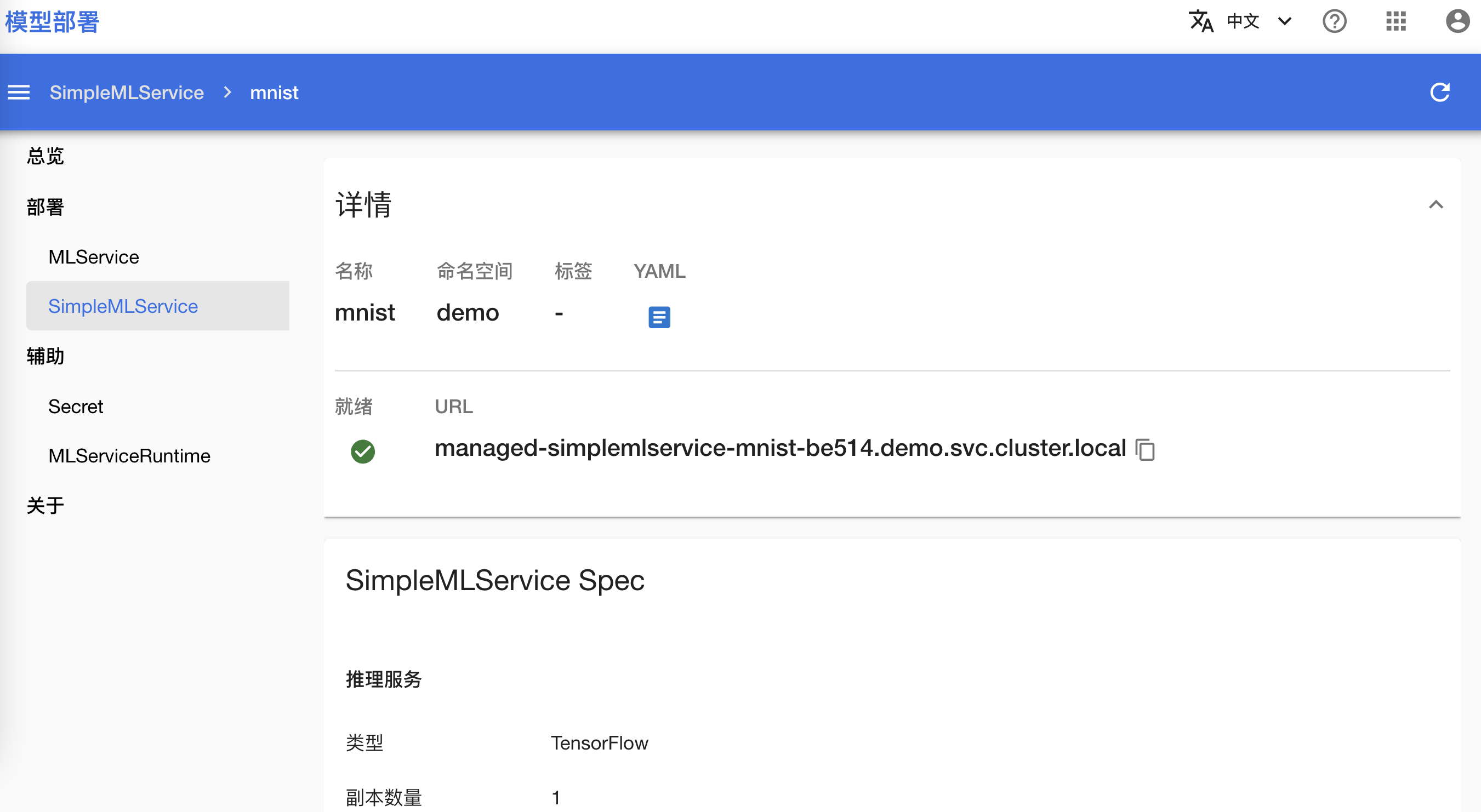Click the namespace value demo
1481x812 pixels.
pyautogui.click(x=468, y=313)
